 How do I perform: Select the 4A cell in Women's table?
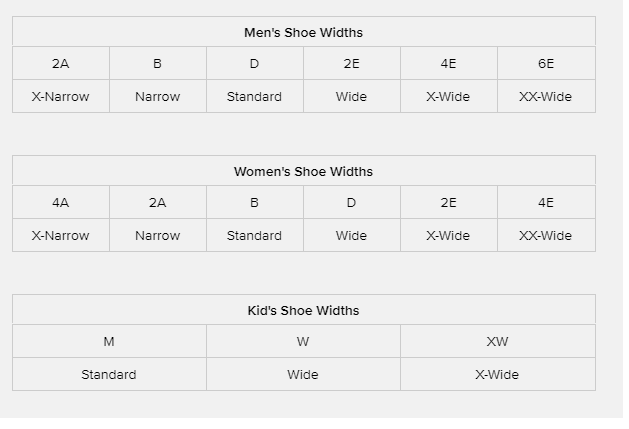tap(61, 203)
